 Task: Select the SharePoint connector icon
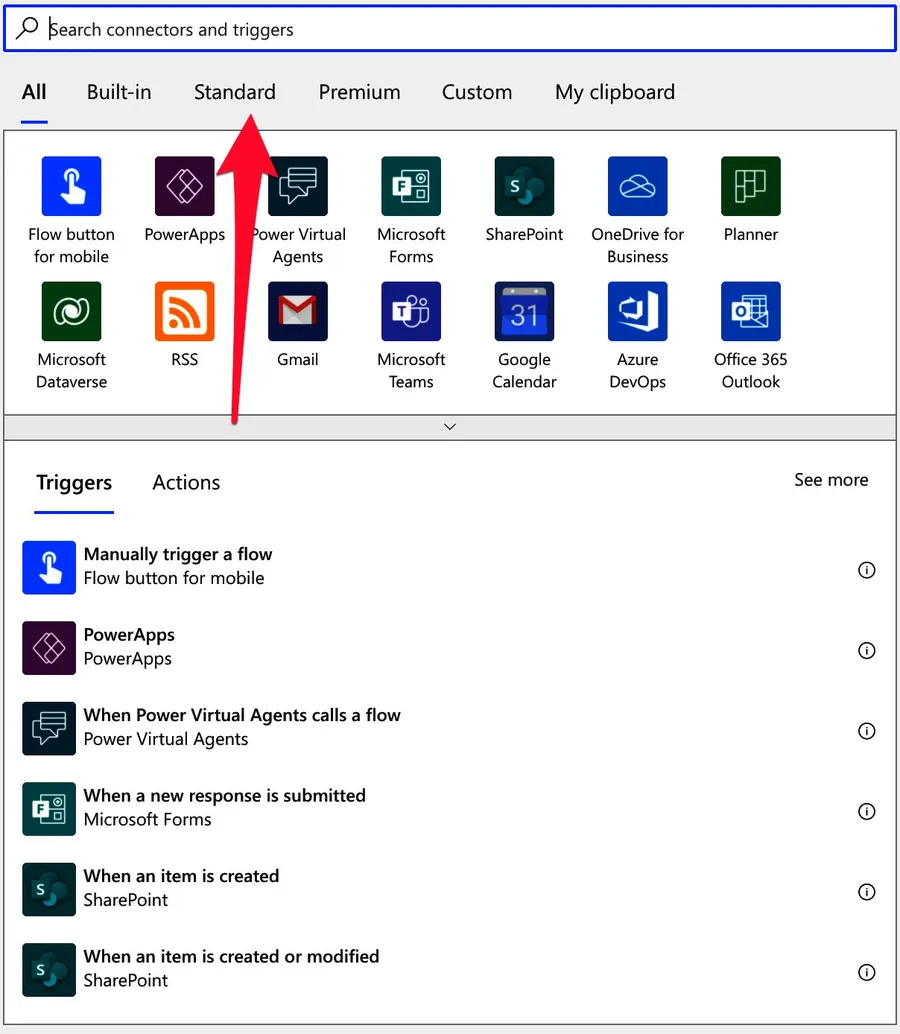(524, 186)
